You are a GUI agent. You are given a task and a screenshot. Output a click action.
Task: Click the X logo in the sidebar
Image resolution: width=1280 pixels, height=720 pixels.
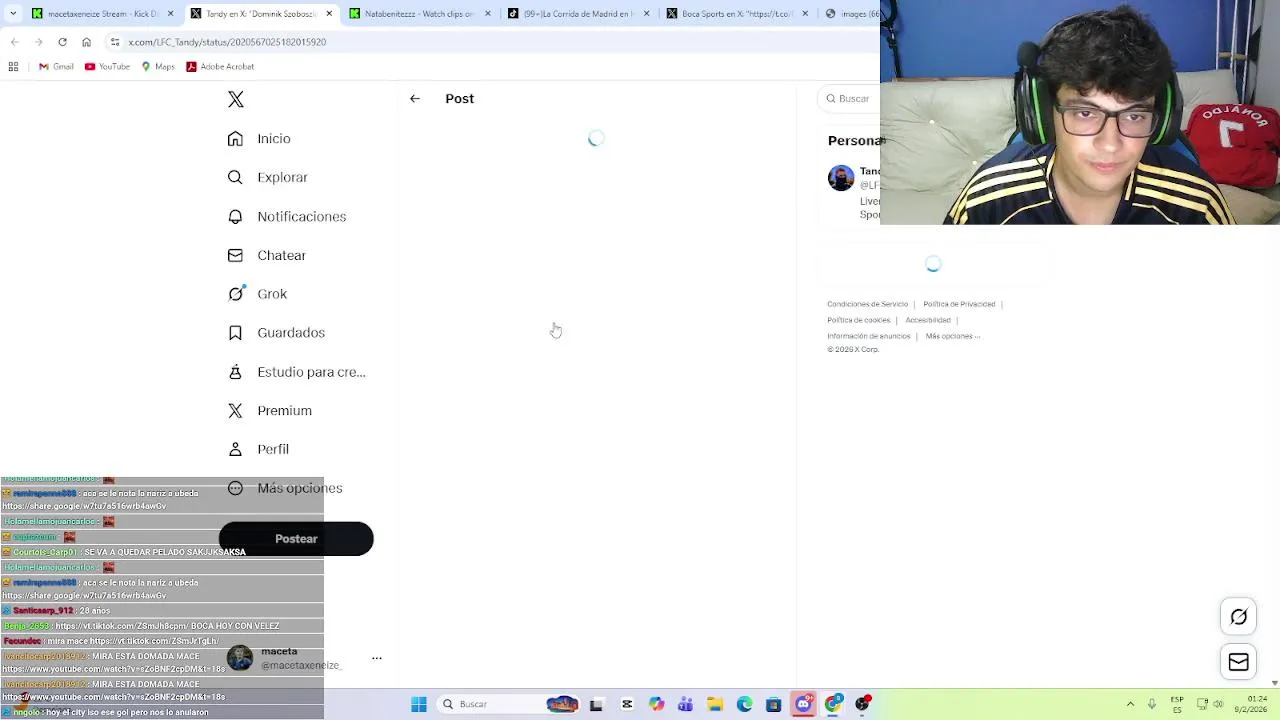tap(235, 99)
